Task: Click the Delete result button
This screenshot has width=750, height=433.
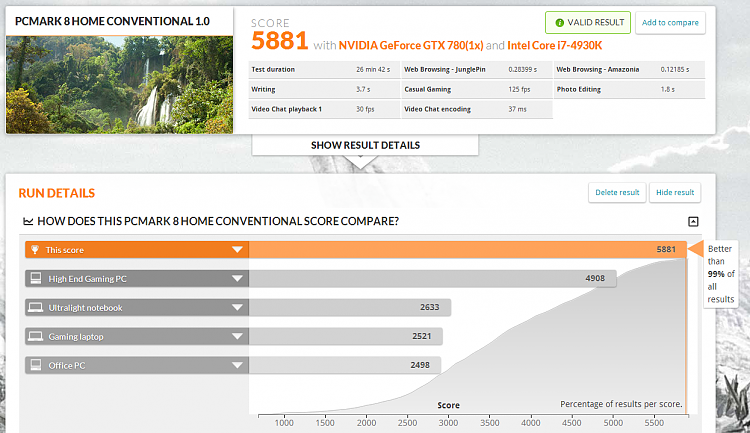Action: [x=617, y=192]
